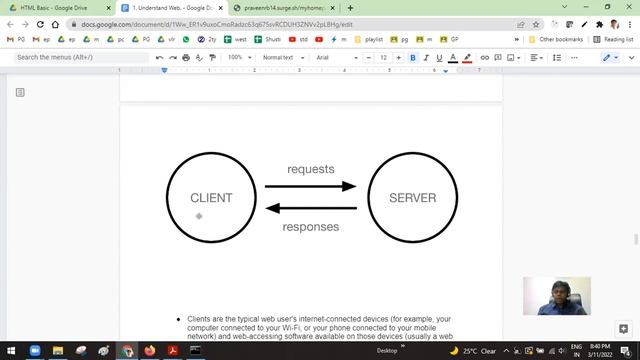The height and width of the screenshot is (360, 640).
Task: Open a new browser tab
Action: click(350, 8)
